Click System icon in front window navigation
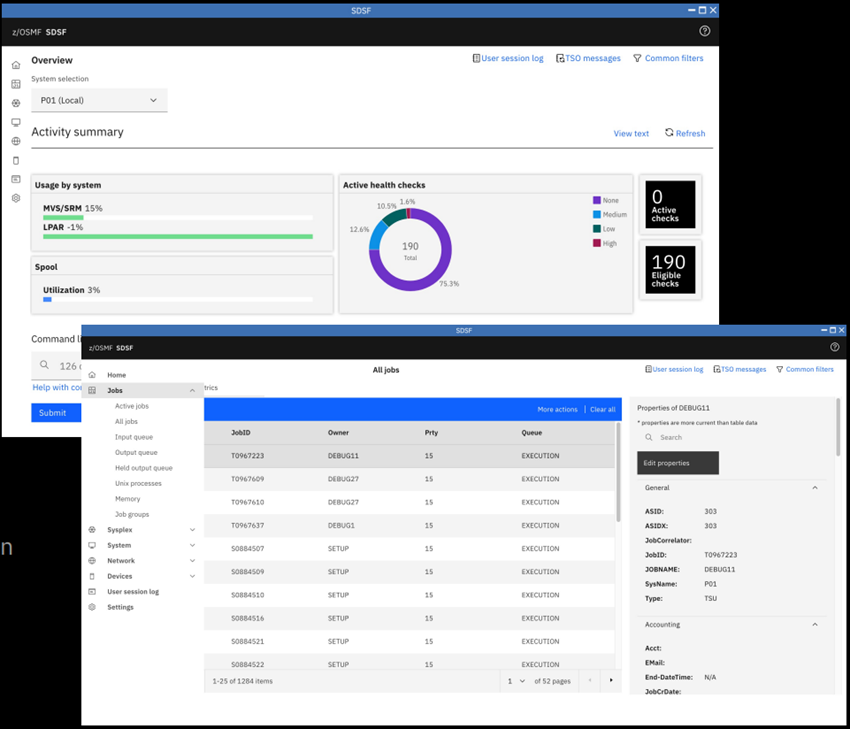 [x=92, y=545]
